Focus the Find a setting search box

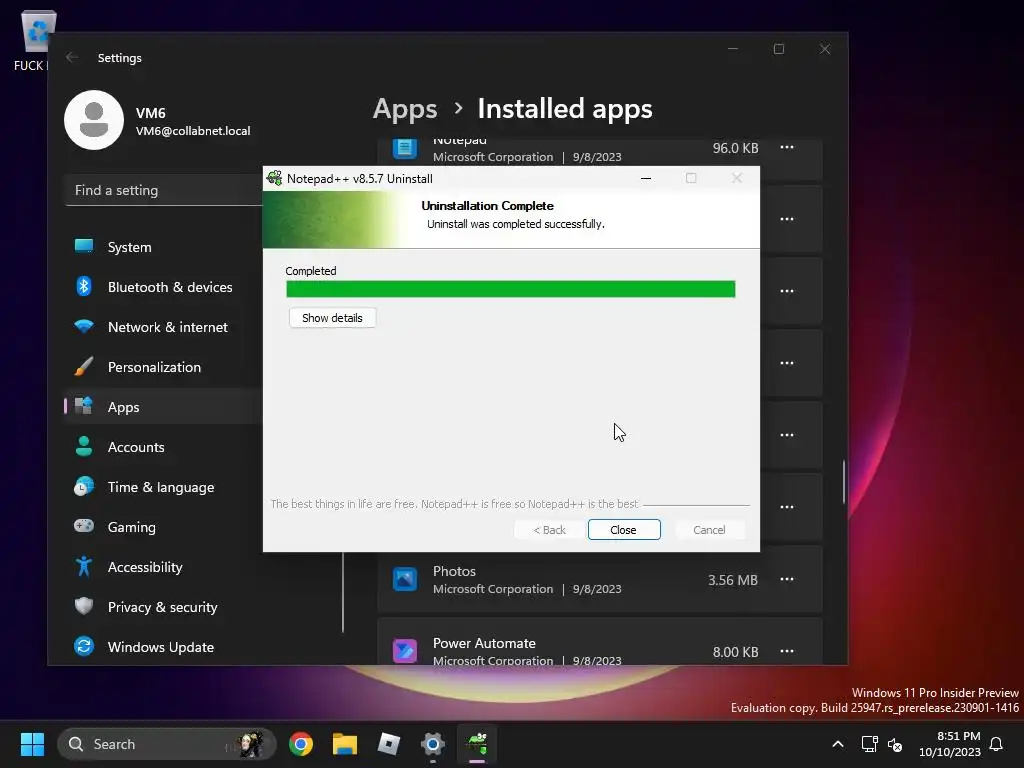coord(163,191)
